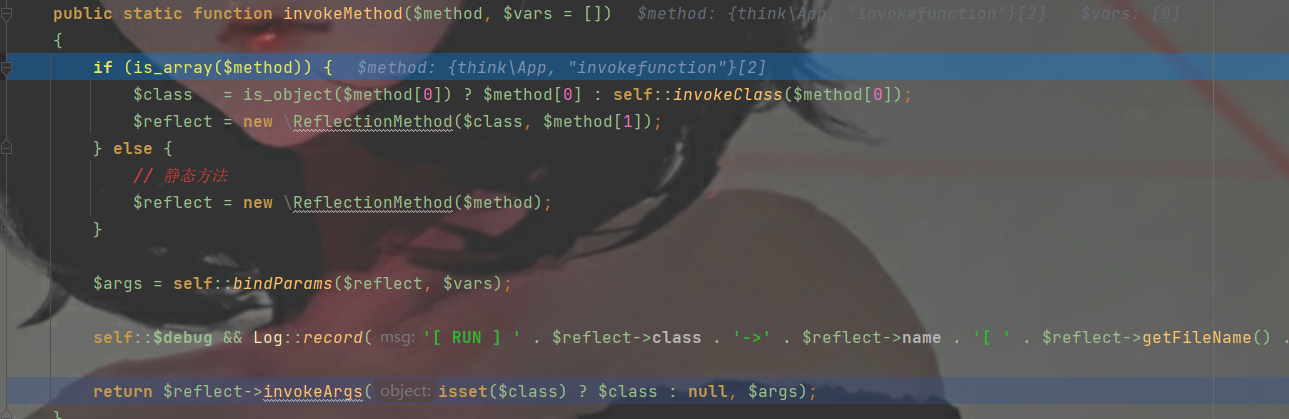Collapse the if (is_array) block fold marker
This screenshot has height=419, width=1289.
click(x=7, y=68)
